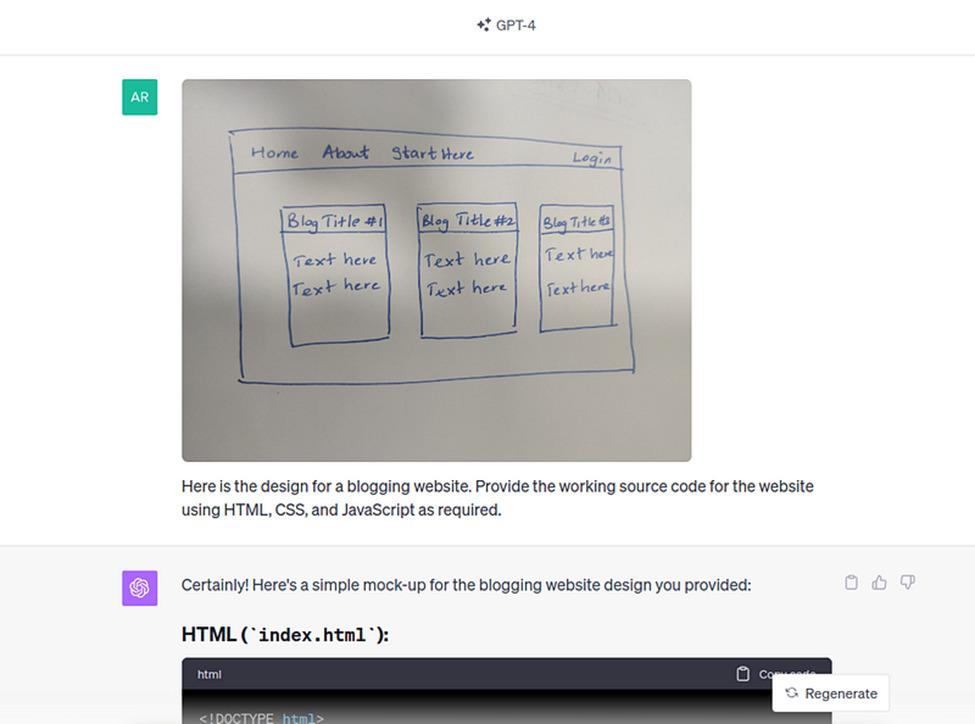Click the green AR user avatar
This screenshot has width=975, height=724.
[x=139, y=97]
